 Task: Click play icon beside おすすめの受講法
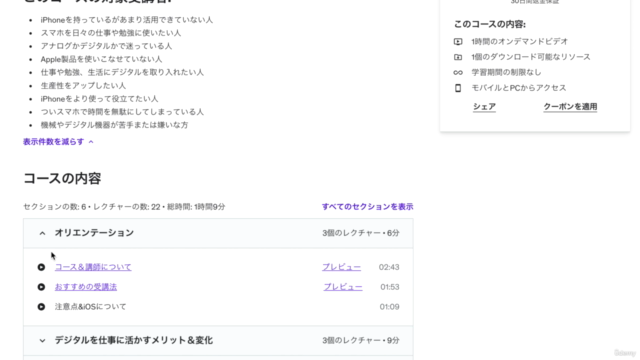pyautogui.click(x=41, y=287)
